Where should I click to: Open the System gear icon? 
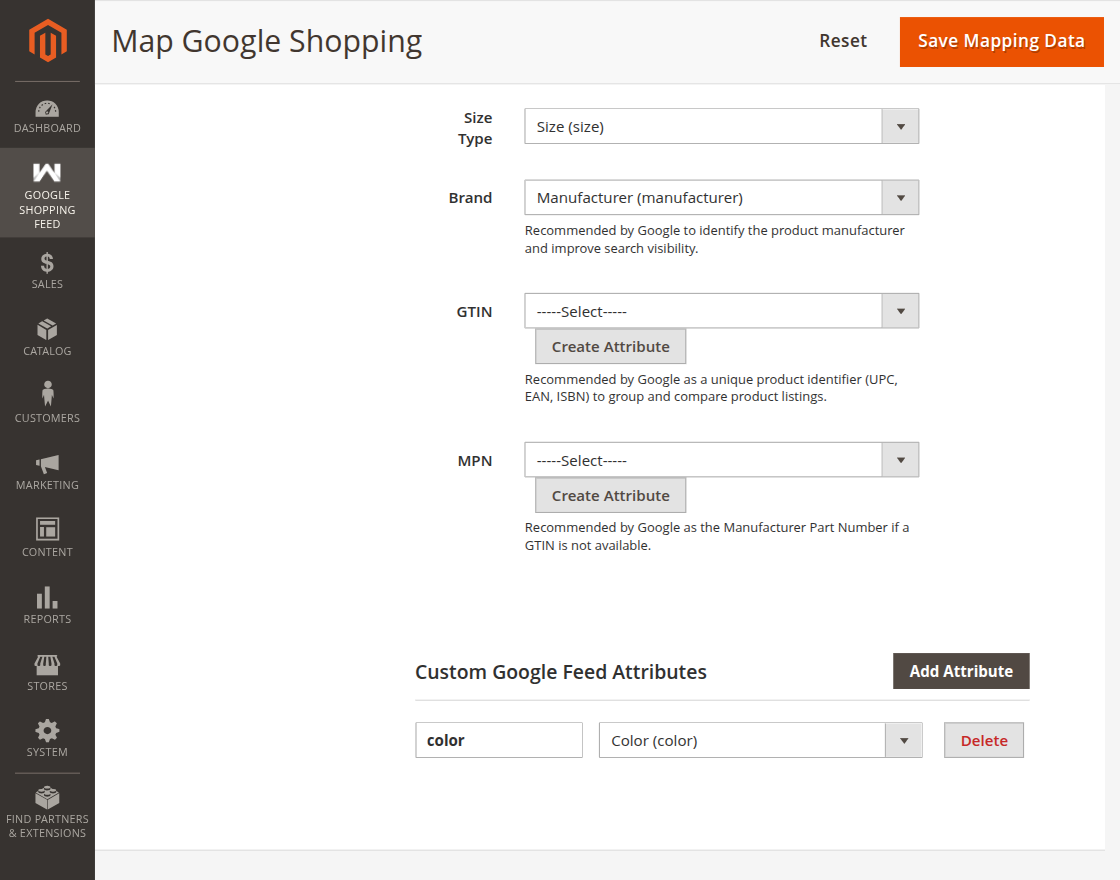47,731
